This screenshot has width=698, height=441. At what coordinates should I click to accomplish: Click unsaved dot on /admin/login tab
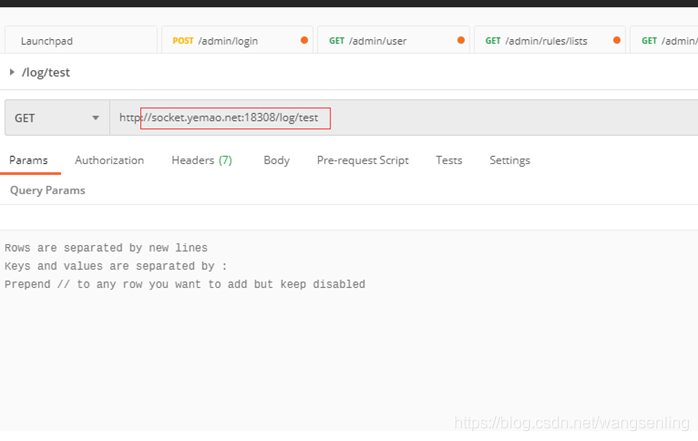pos(304,40)
